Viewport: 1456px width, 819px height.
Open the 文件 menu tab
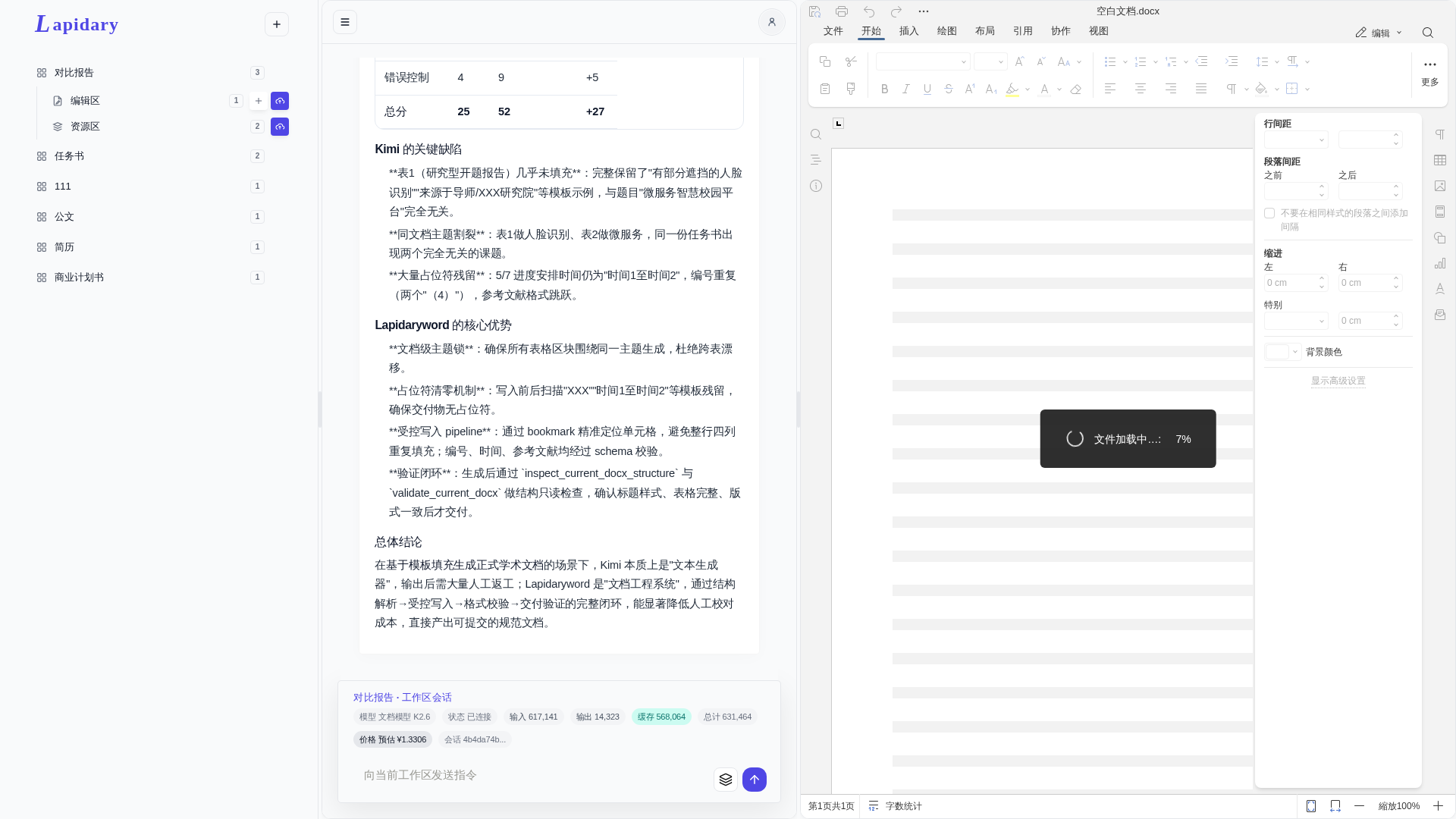pos(833,31)
